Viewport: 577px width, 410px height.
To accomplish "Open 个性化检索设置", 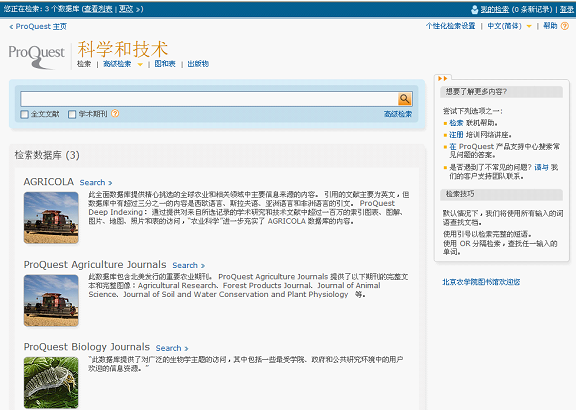I will [x=450, y=26].
